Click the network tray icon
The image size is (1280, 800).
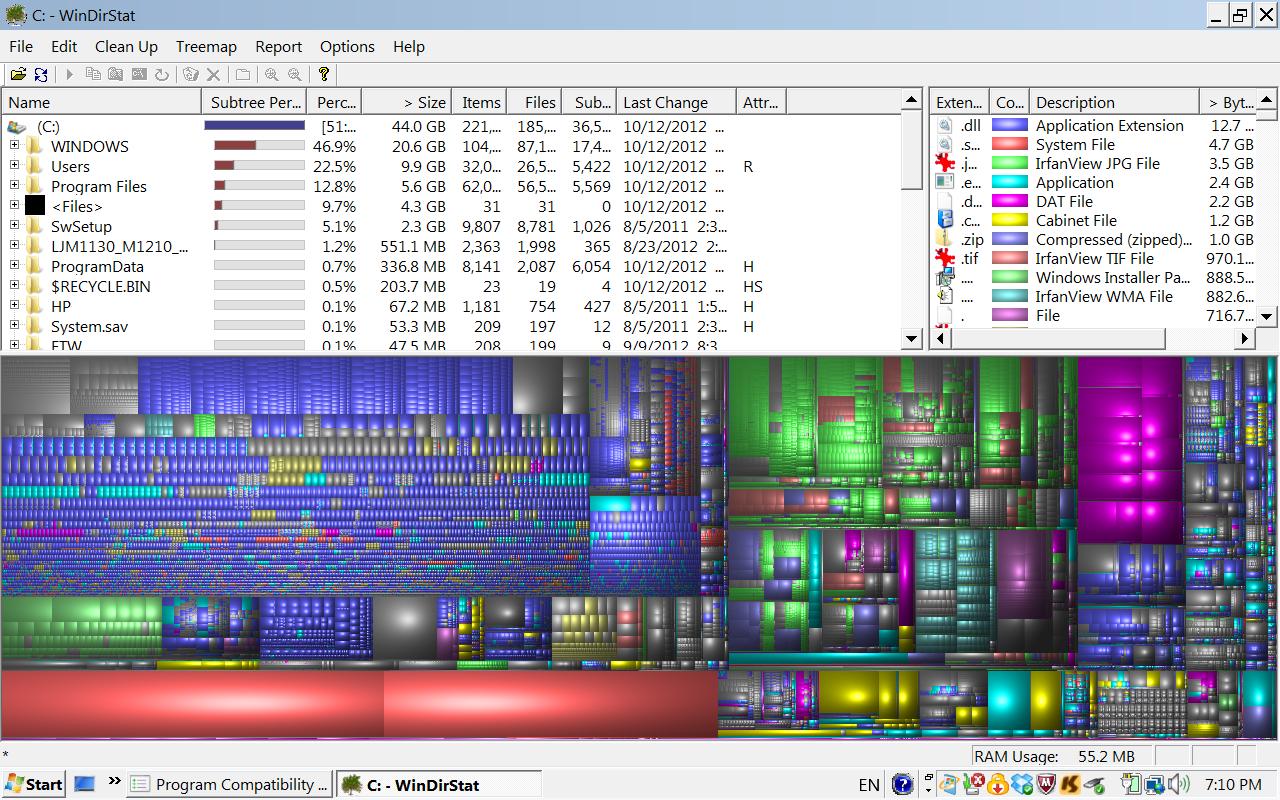[1154, 784]
